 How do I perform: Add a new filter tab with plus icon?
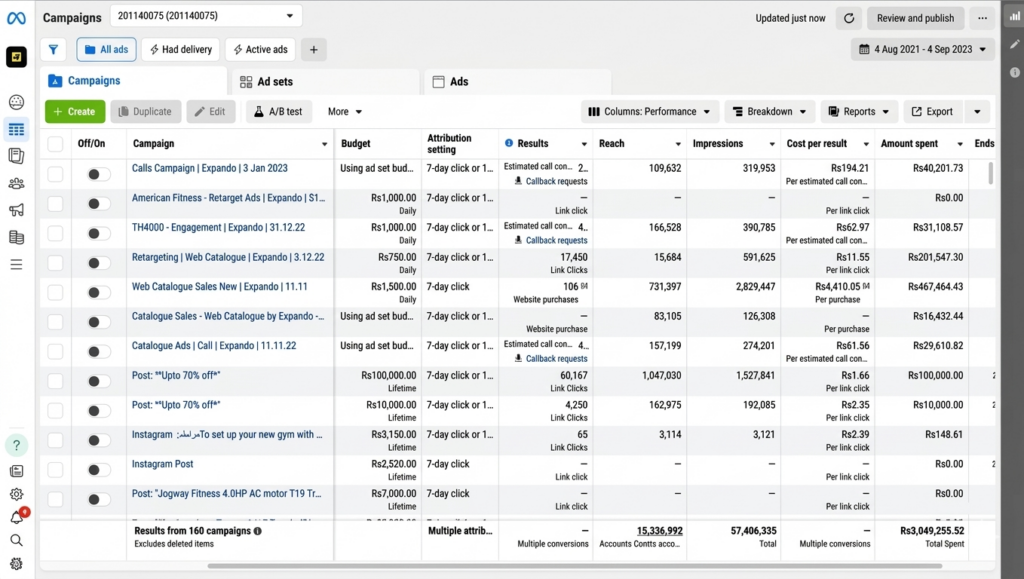coord(313,49)
